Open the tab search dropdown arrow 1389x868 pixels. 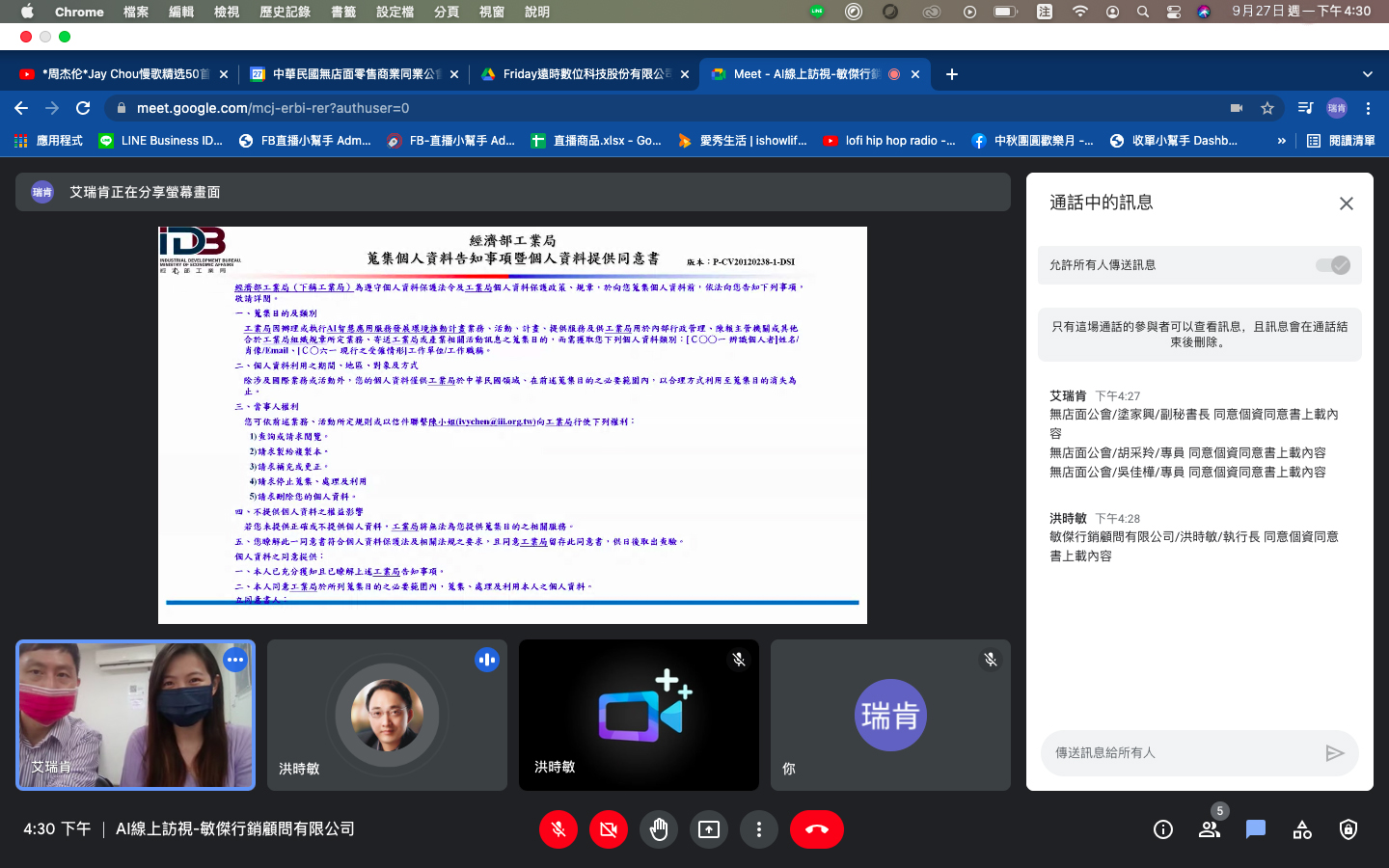coord(1367,74)
